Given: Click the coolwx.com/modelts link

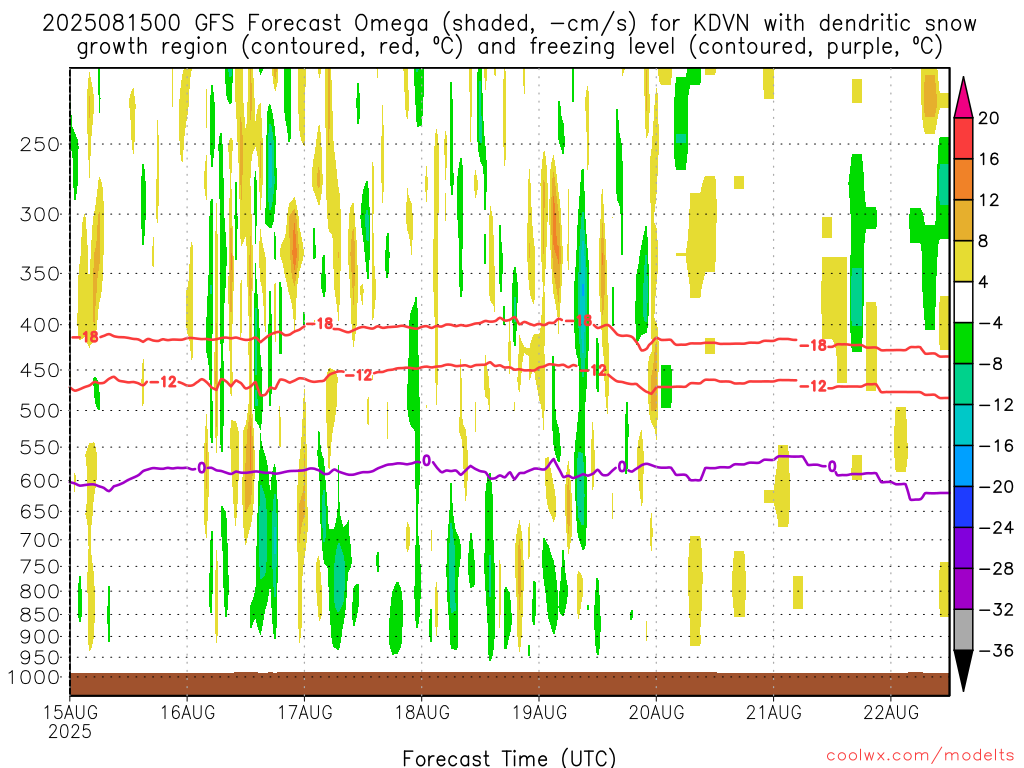Looking at the screenshot, I should click(920, 756).
